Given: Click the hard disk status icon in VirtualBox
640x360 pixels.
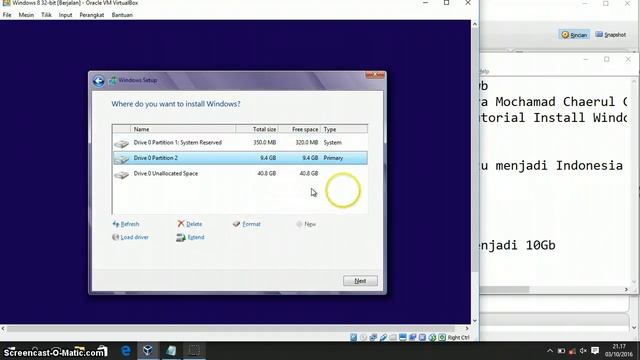Looking at the screenshot, I should pyautogui.click(x=353, y=338).
